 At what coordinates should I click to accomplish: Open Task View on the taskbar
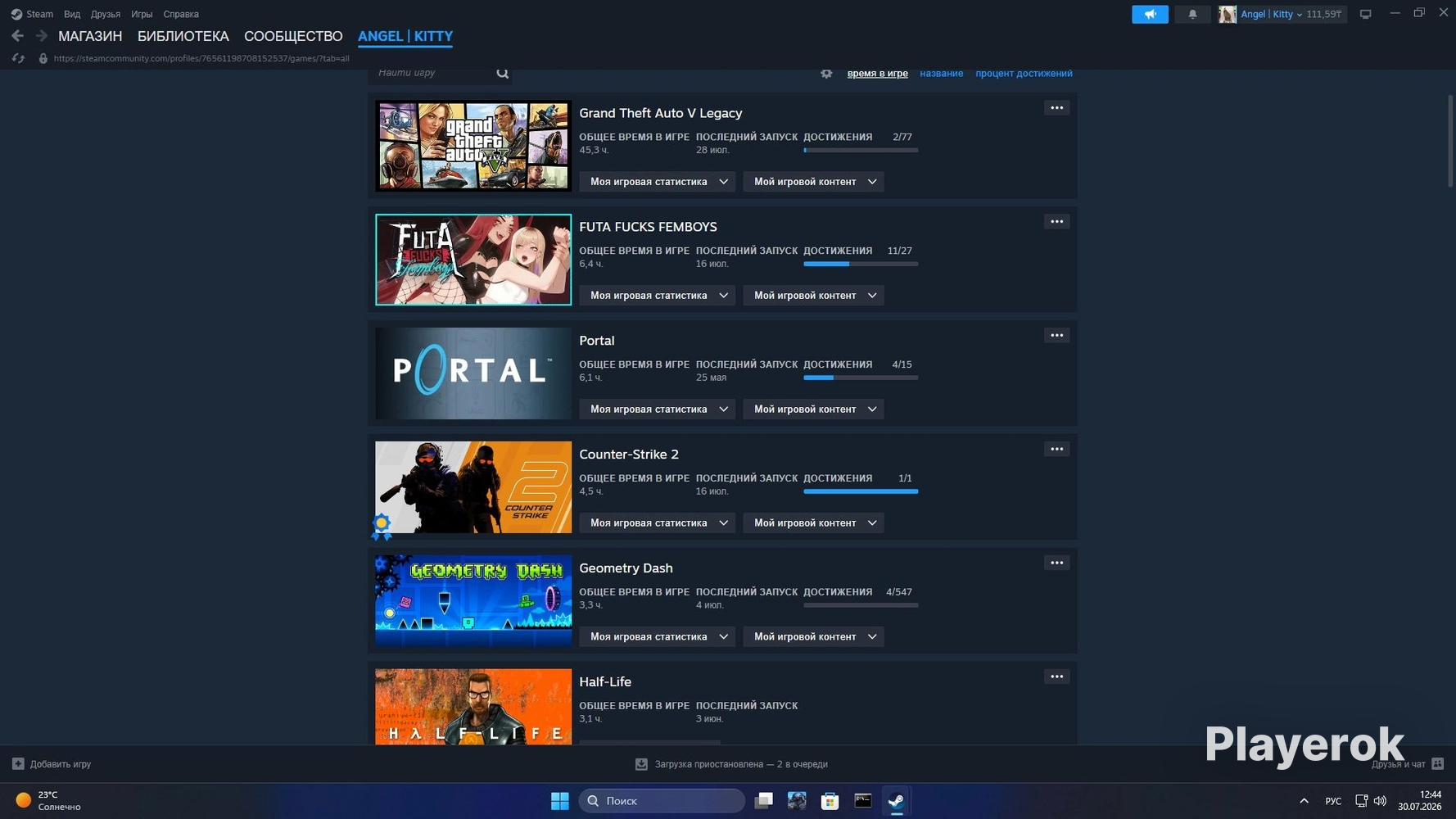coord(763,801)
